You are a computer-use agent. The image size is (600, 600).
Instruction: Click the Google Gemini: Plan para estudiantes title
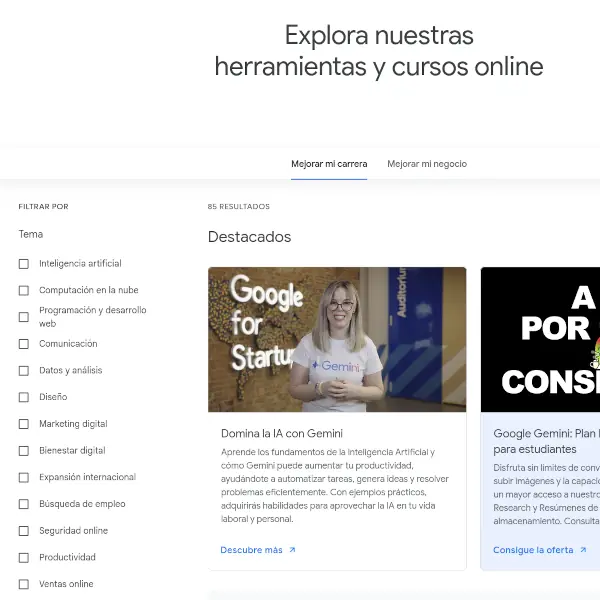[x=546, y=441]
